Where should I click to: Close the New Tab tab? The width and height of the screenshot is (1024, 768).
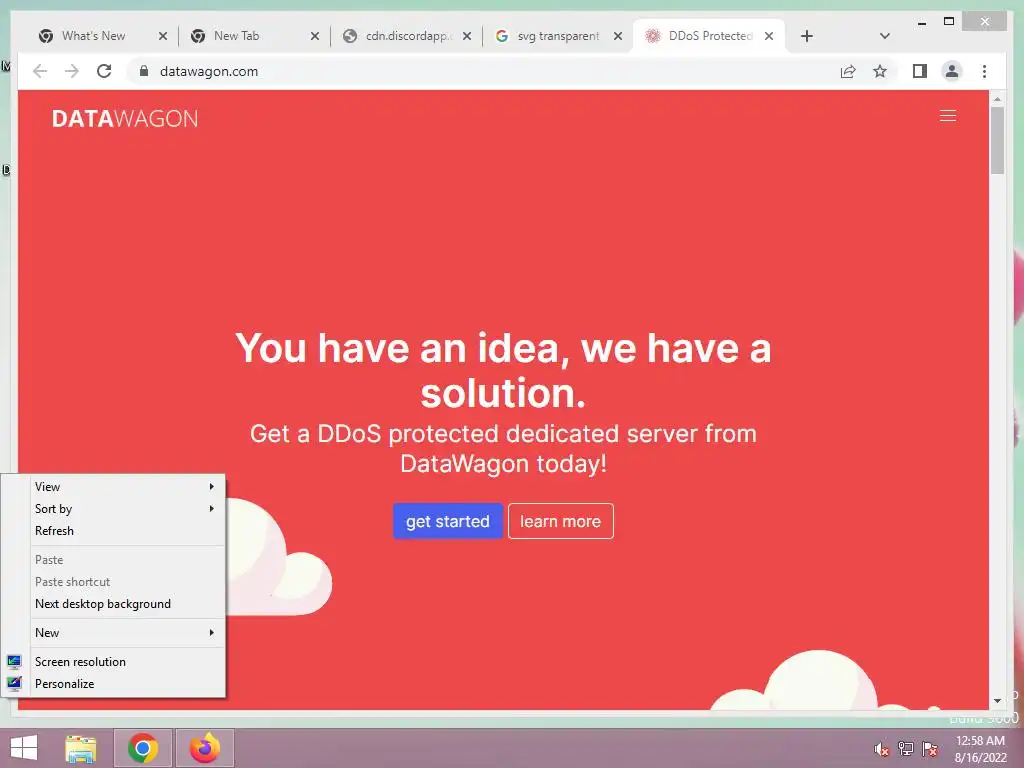tap(315, 36)
